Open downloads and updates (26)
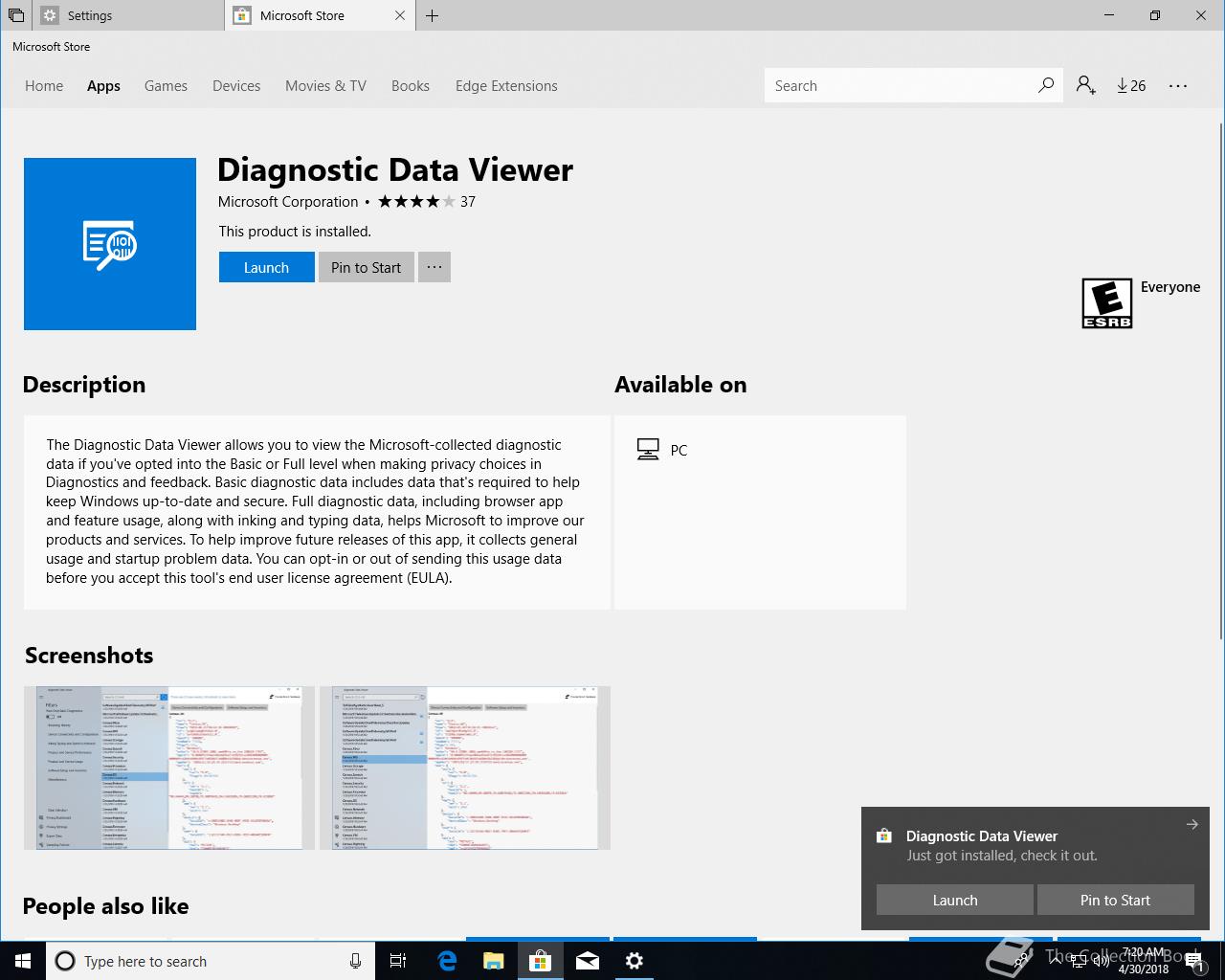The width and height of the screenshot is (1225, 980). (1131, 85)
